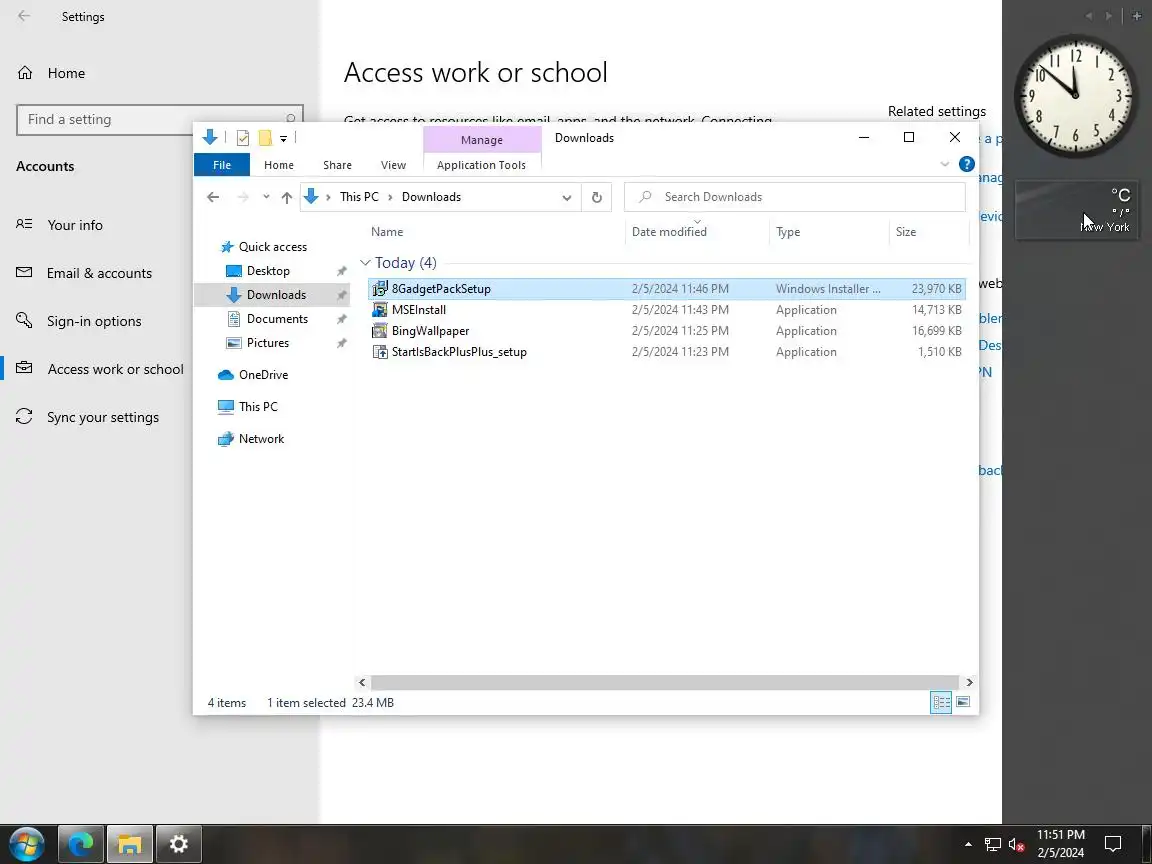Click This PC in the address breadcrumb
The image size is (1152, 864).
pyautogui.click(x=359, y=197)
